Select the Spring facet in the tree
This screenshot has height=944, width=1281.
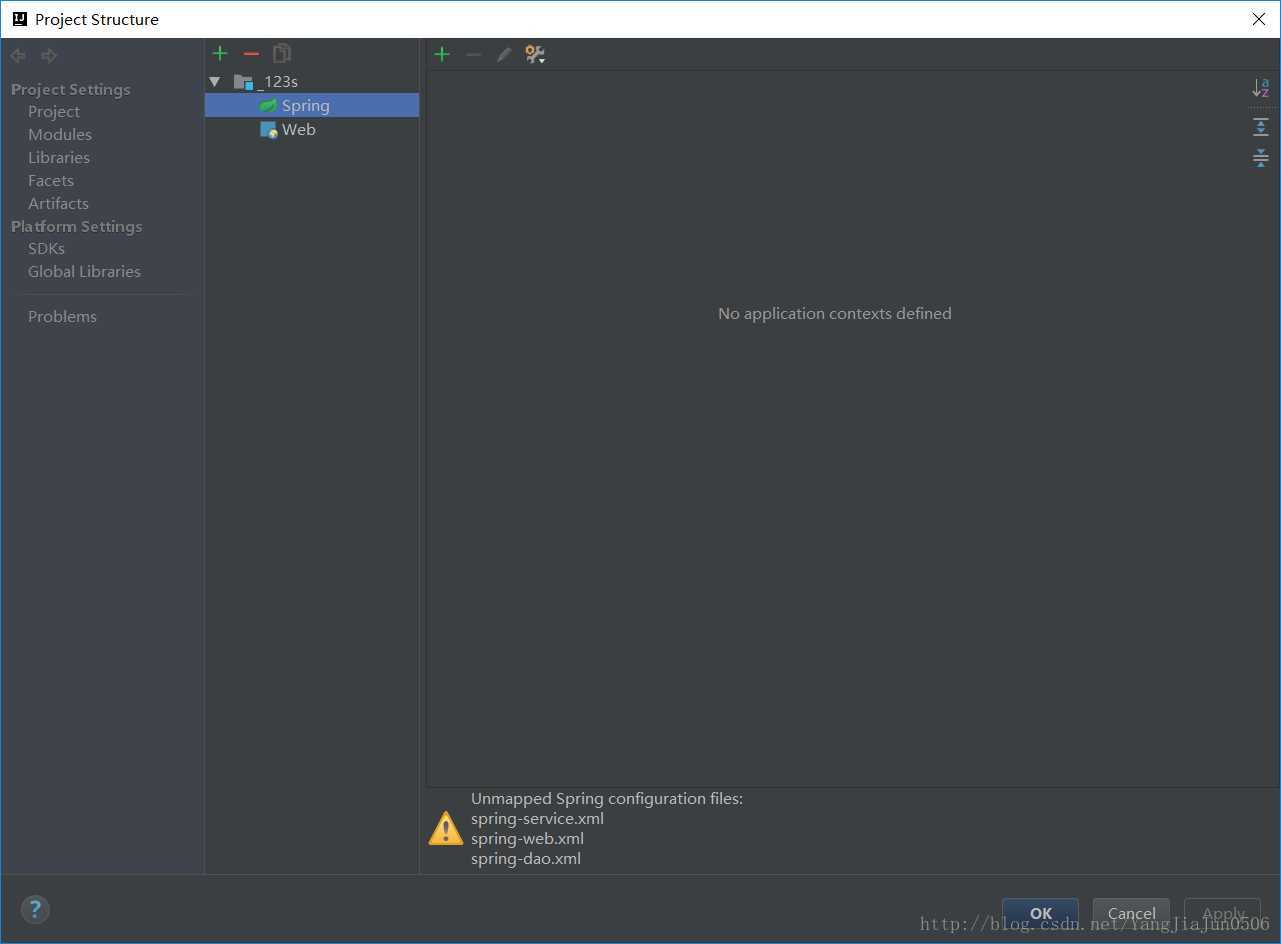312,105
